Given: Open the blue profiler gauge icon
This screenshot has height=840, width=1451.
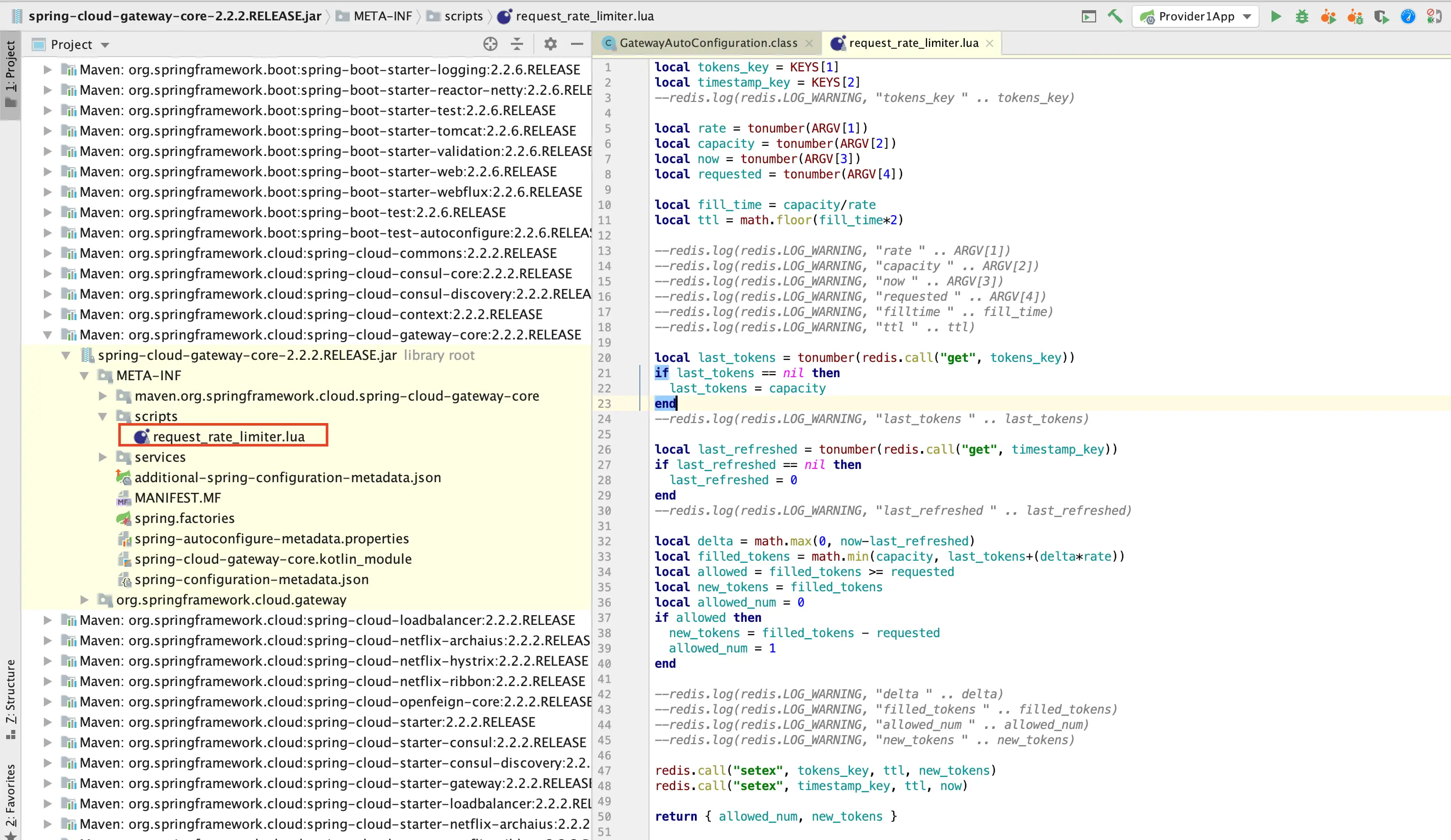Looking at the screenshot, I should 1408,16.
